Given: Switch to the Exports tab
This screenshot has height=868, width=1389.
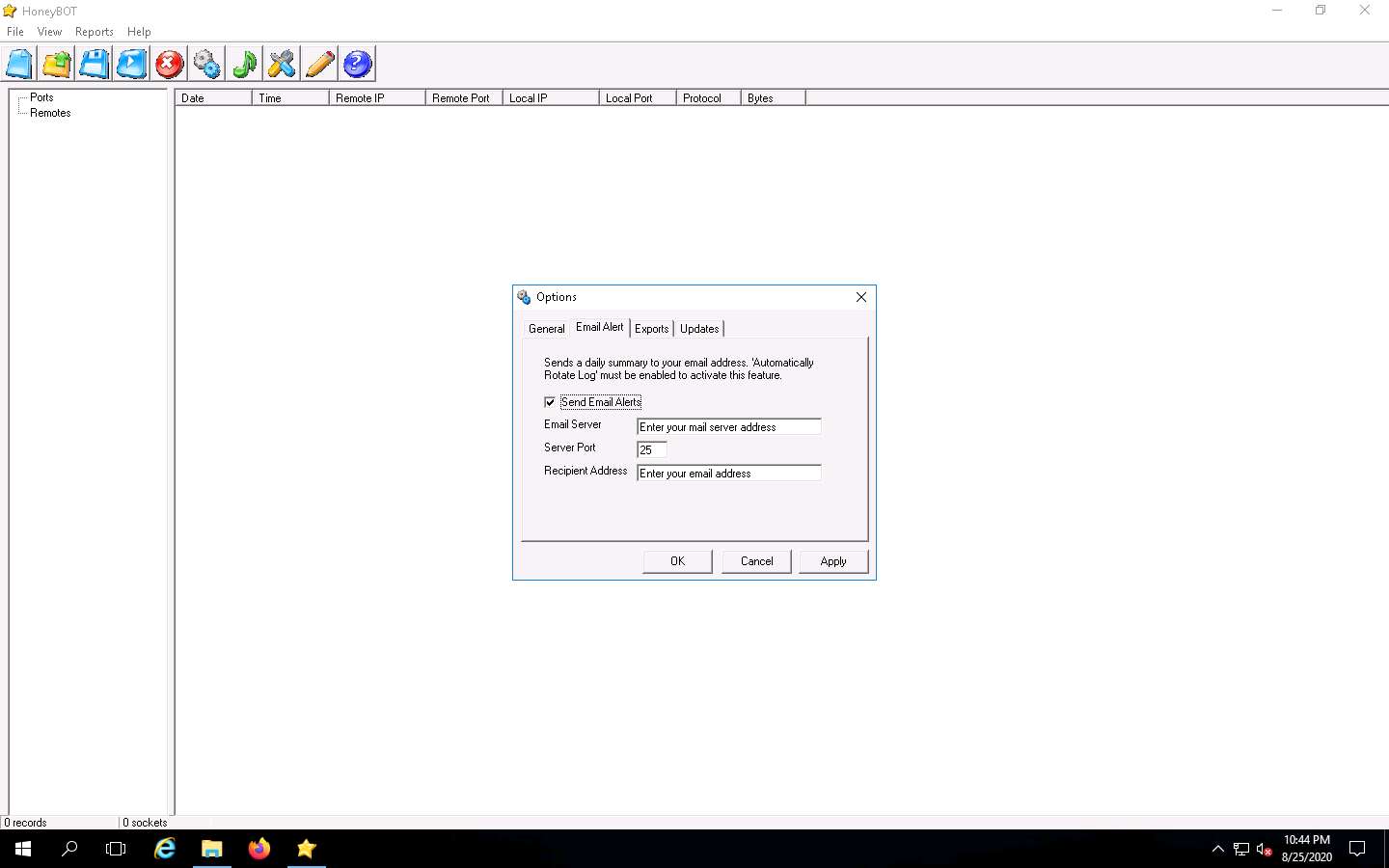Looking at the screenshot, I should [652, 329].
